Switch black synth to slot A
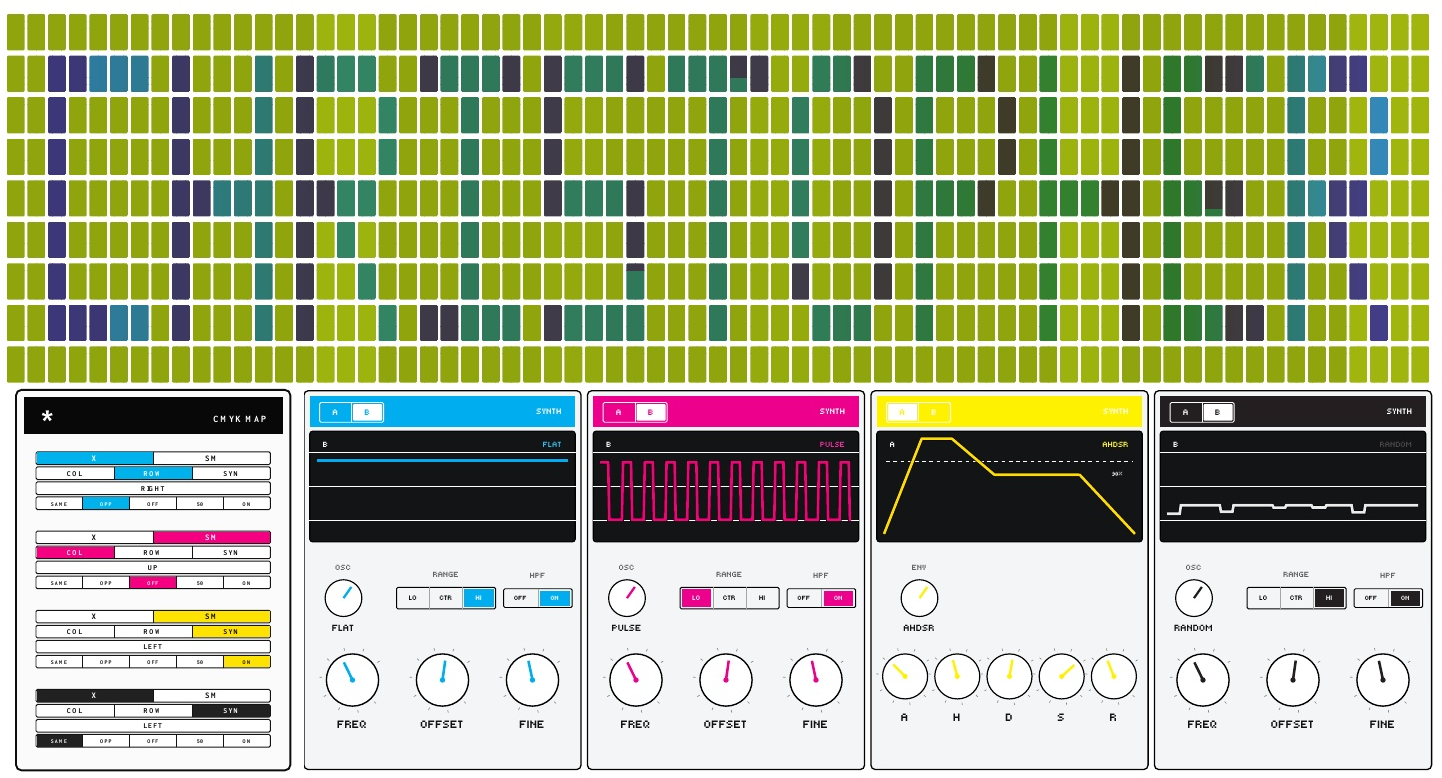Image resolution: width=1442 pixels, height=778 pixels. (1186, 412)
